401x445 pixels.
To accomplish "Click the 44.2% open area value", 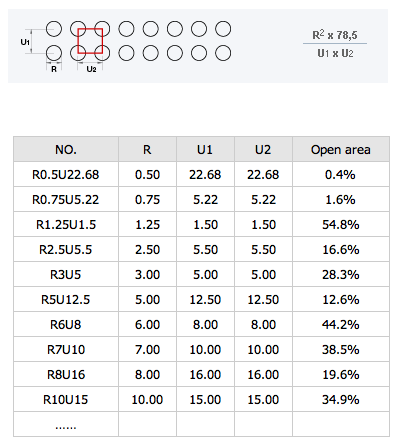I will (341, 325).
